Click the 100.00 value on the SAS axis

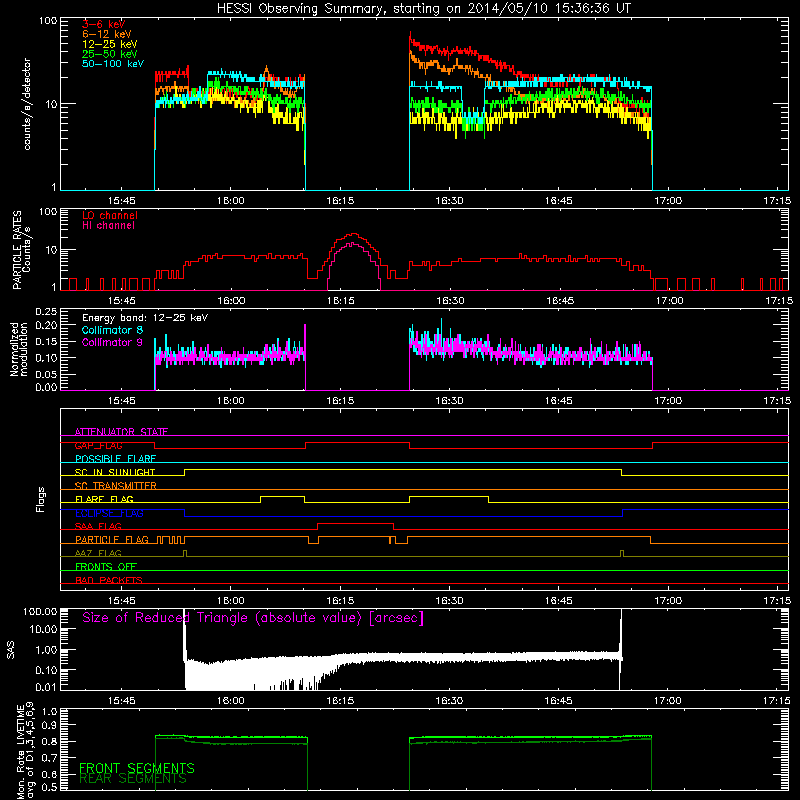coord(40,612)
